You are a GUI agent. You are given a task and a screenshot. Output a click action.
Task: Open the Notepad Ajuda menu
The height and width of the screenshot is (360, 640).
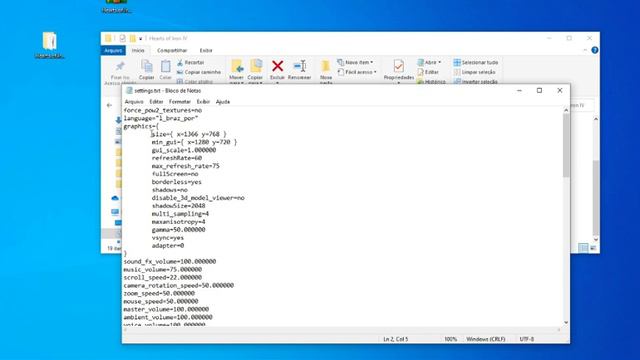(222, 102)
